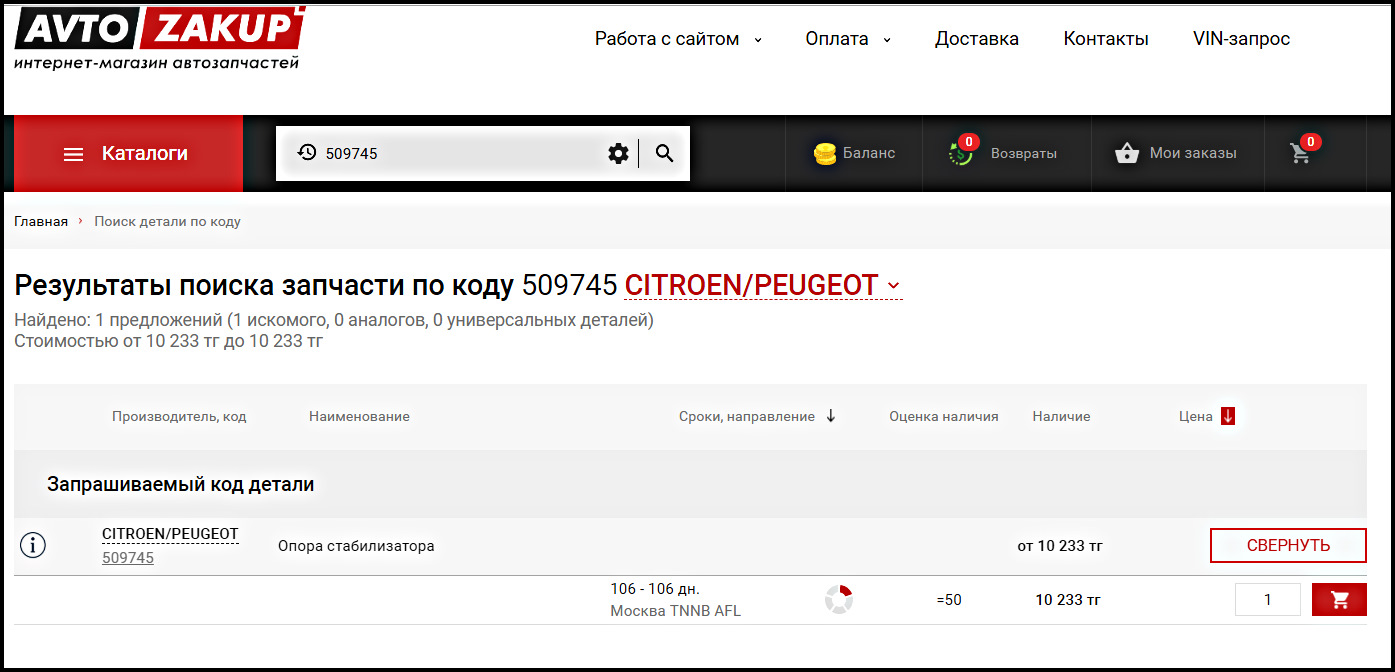Show part info via circled i icon
Image resolution: width=1395 pixels, height=672 pixels.
(x=33, y=545)
